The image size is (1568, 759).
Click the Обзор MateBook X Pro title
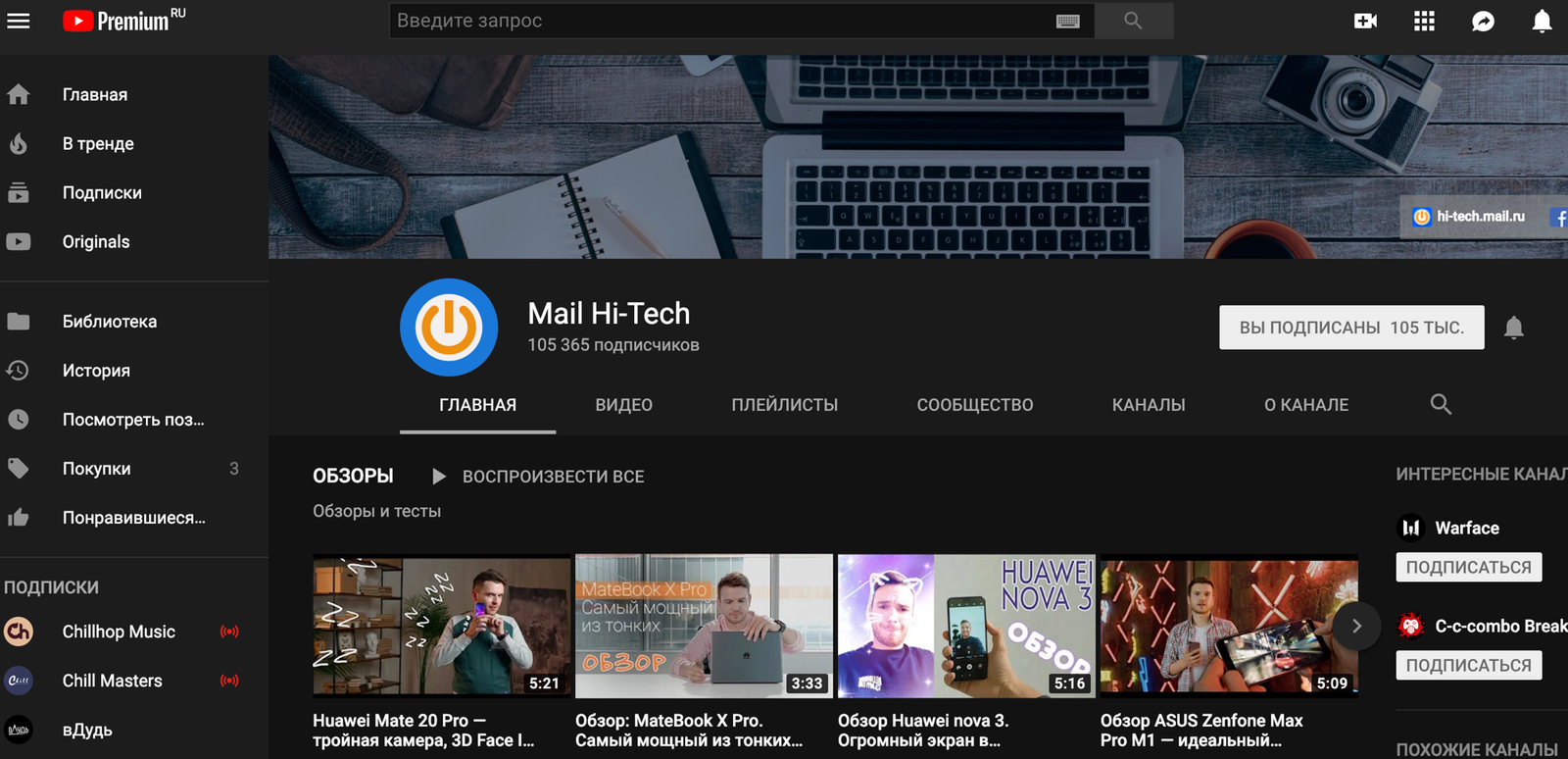(689, 731)
